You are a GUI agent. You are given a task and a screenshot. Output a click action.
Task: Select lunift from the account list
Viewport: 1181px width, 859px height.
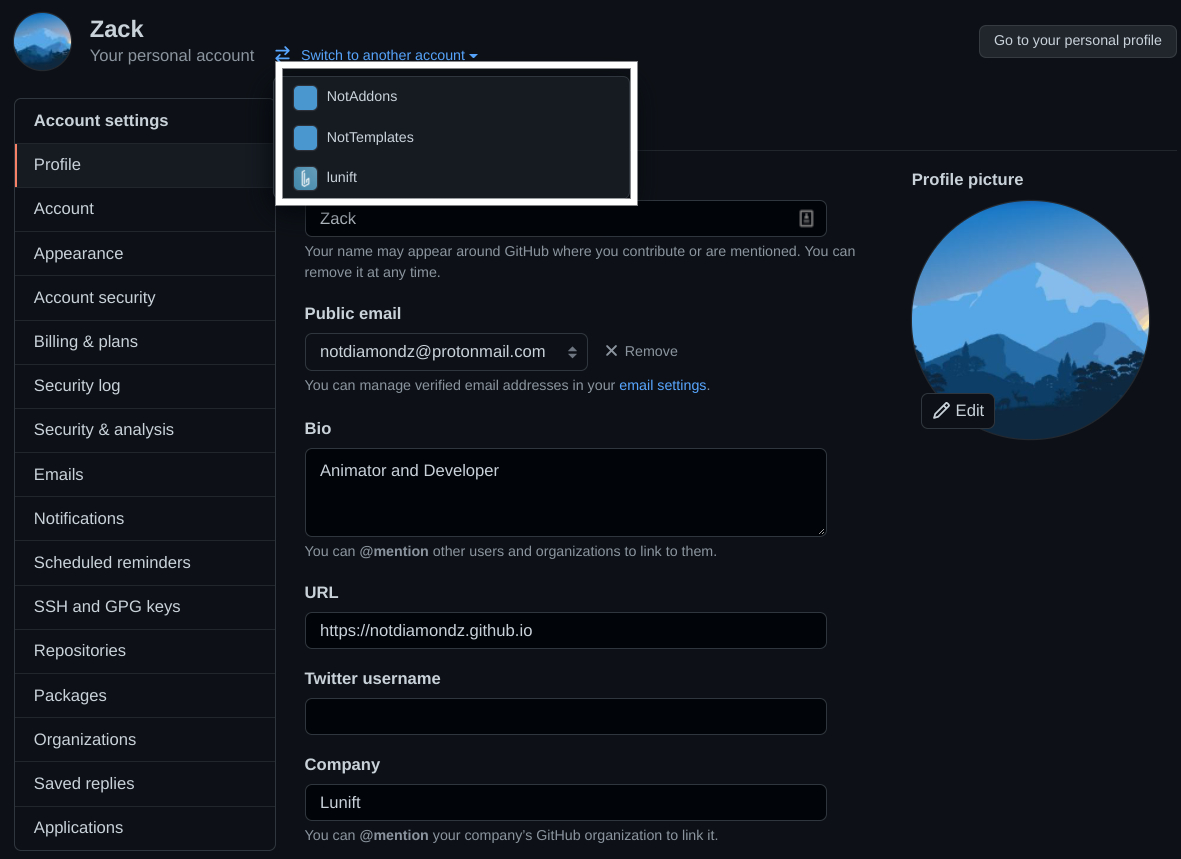(456, 178)
